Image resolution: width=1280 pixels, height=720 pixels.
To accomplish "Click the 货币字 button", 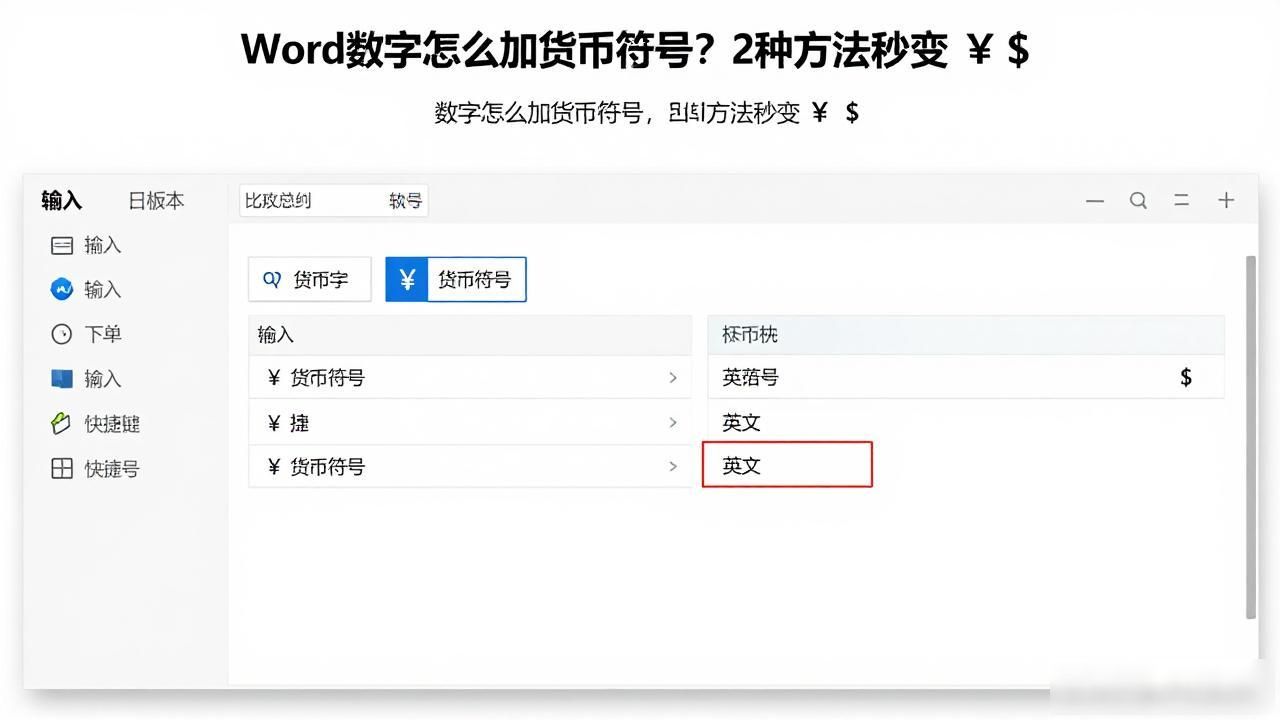I will tap(309, 279).
